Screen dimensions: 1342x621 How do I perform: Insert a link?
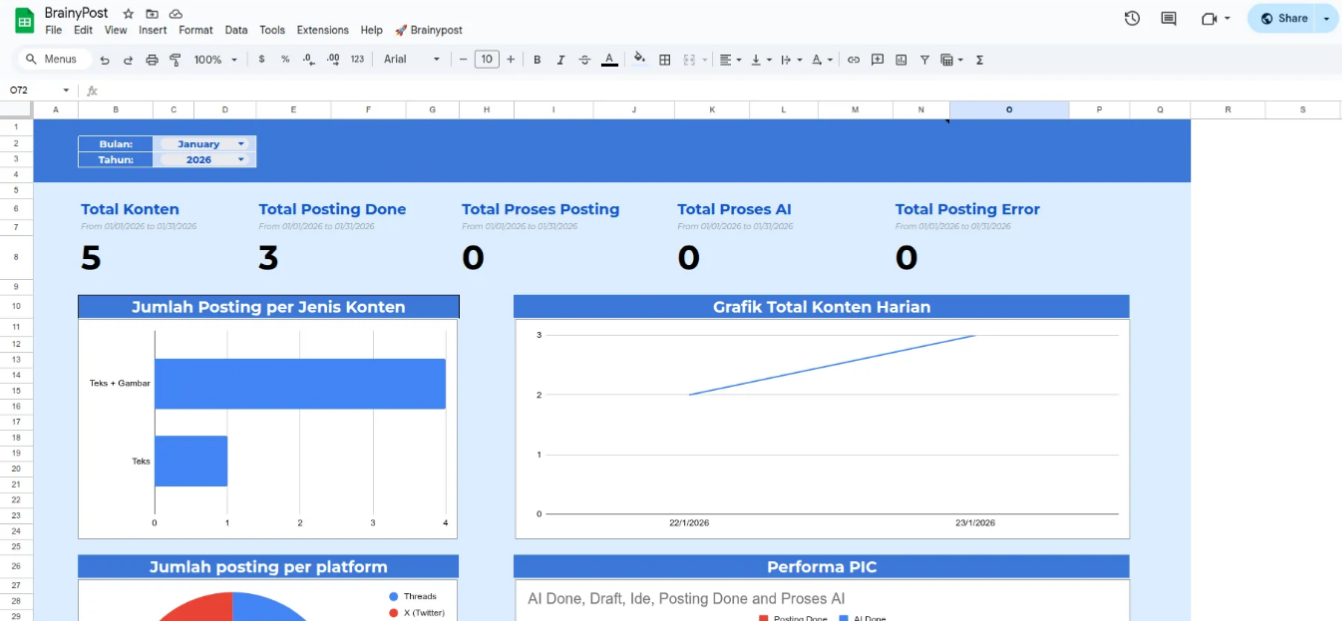tap(853, 60)
